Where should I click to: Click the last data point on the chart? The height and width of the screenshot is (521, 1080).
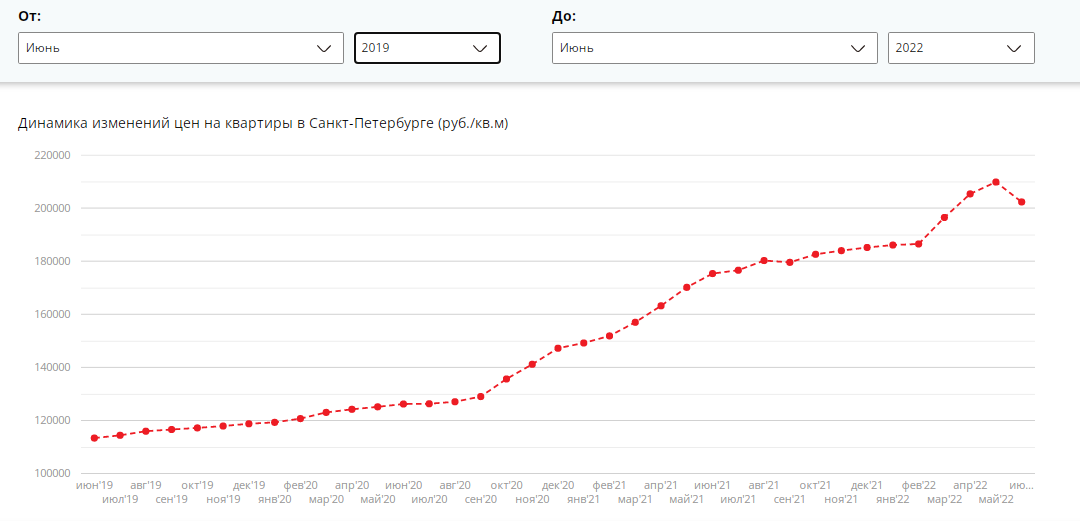tap(1021, 202)
